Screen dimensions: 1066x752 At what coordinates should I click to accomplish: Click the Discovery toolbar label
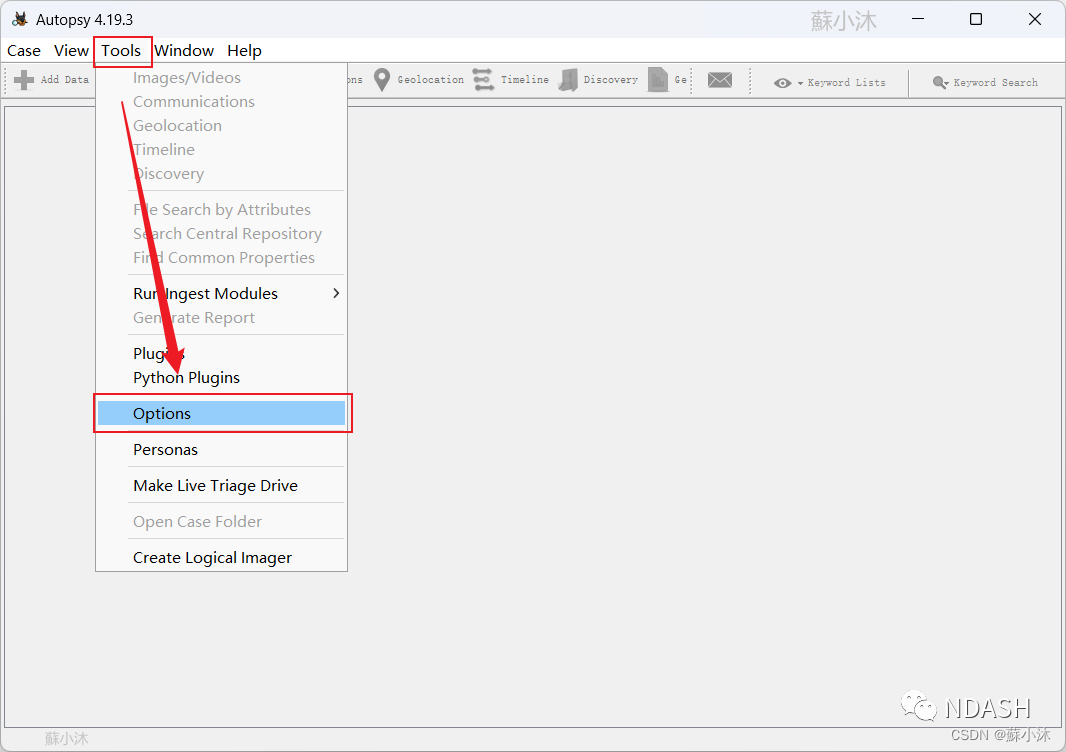[611, 80]
